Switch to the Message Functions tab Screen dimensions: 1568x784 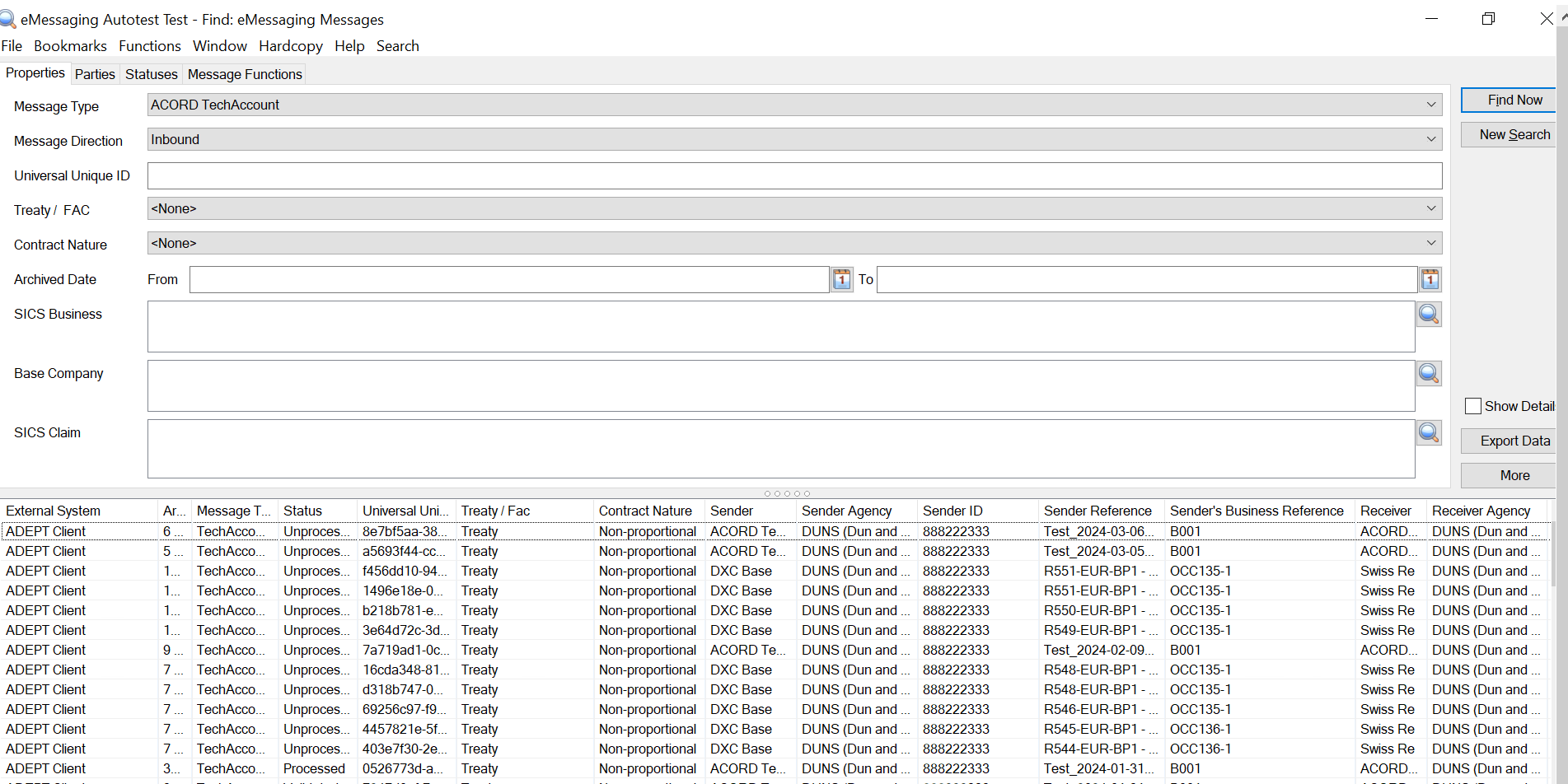pos(245,74)
